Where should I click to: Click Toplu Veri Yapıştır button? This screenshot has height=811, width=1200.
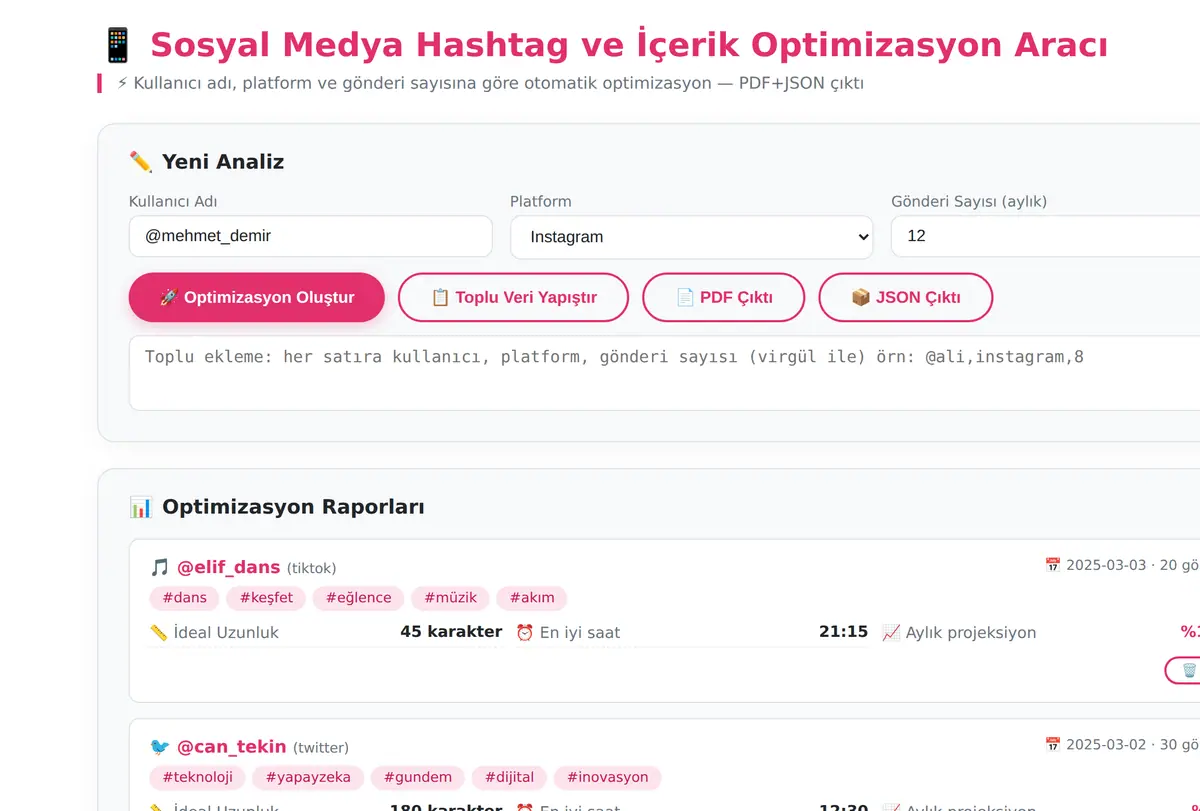(x=513, y=297)
